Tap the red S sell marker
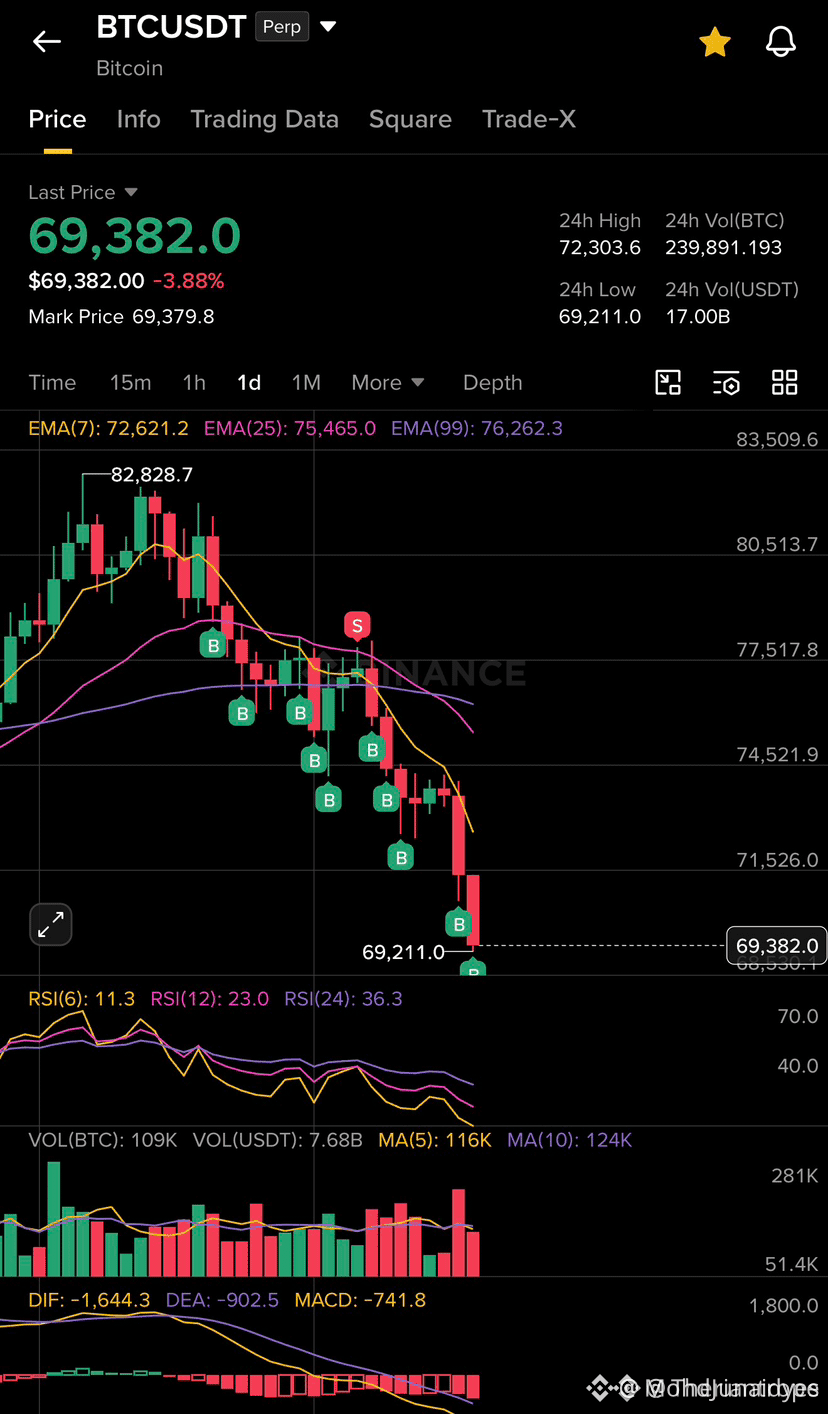 [357, 626]
